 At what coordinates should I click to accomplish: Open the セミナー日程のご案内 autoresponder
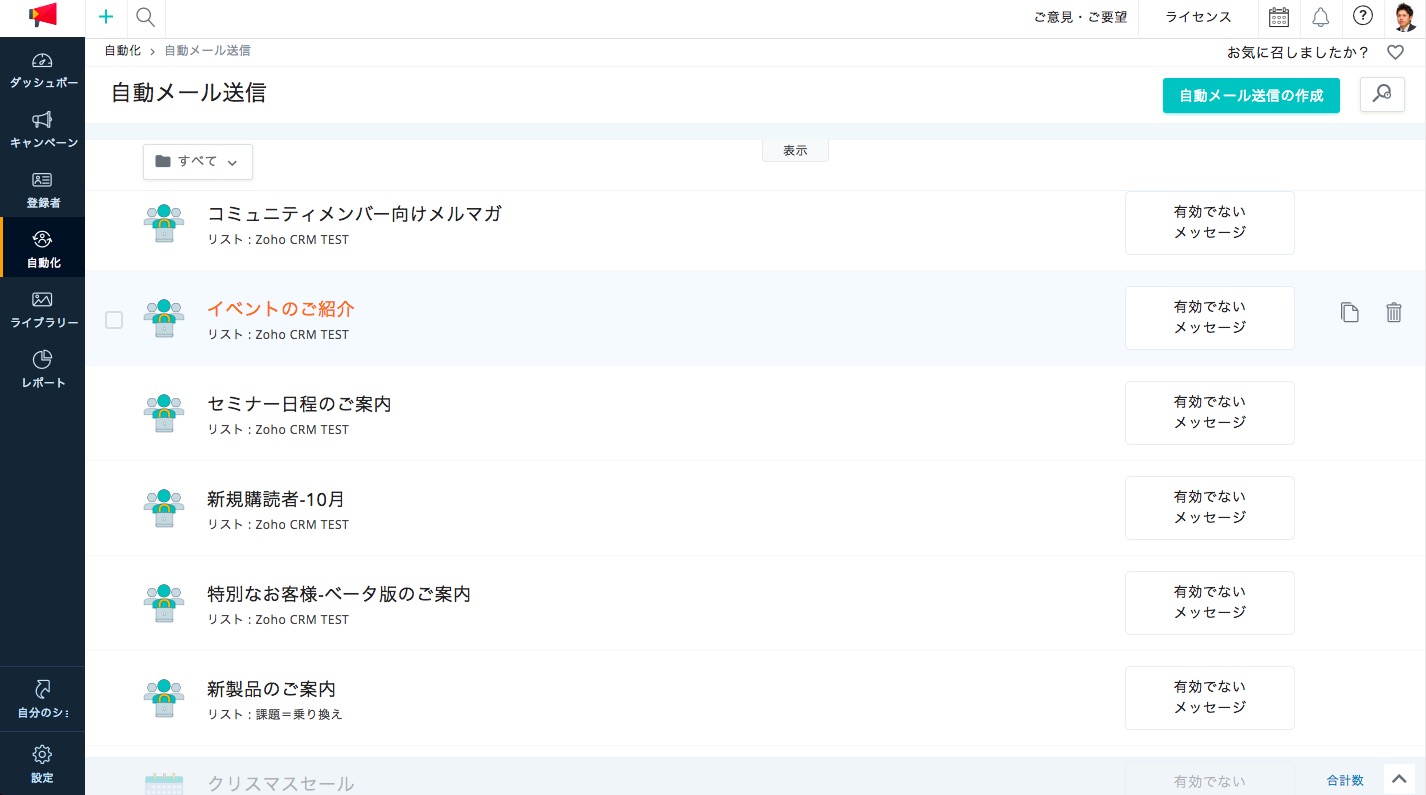[299, 404]
